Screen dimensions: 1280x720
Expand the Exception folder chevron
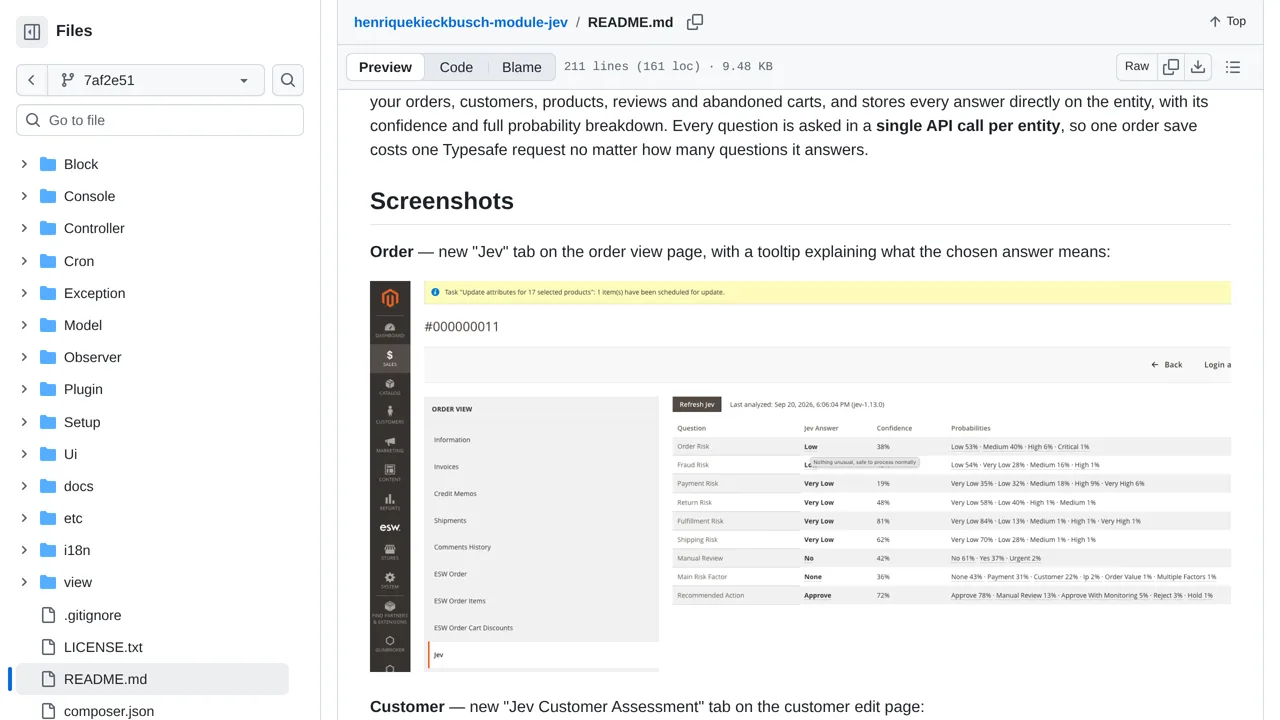pos(24,293)
